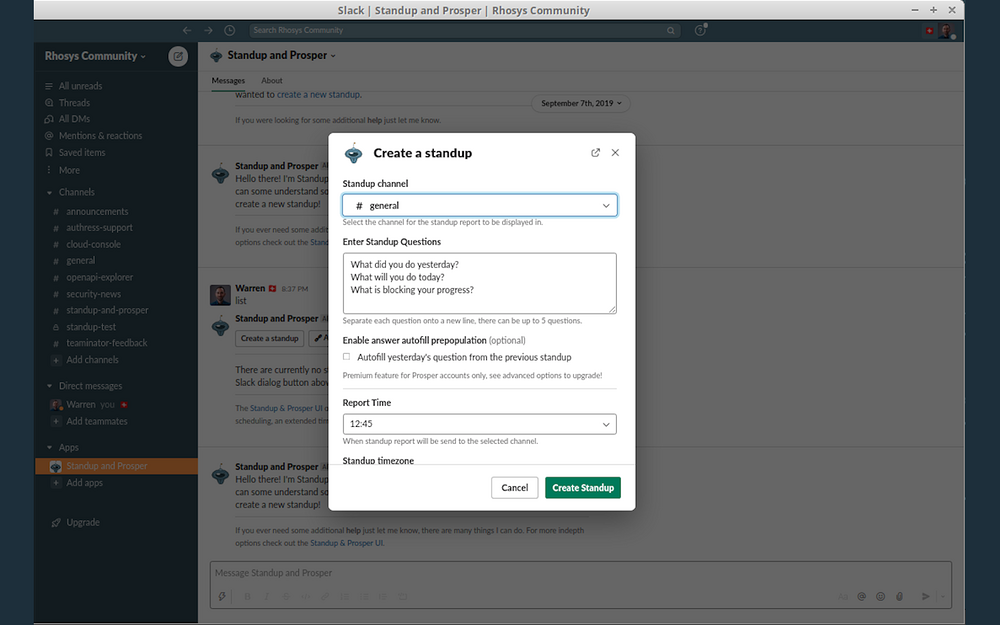Image resolution: width=1000 pixels, height=625 pixels.
Task: Open the openapi-explorer channel
Action: pyautogui.click(x=99, y=277)
